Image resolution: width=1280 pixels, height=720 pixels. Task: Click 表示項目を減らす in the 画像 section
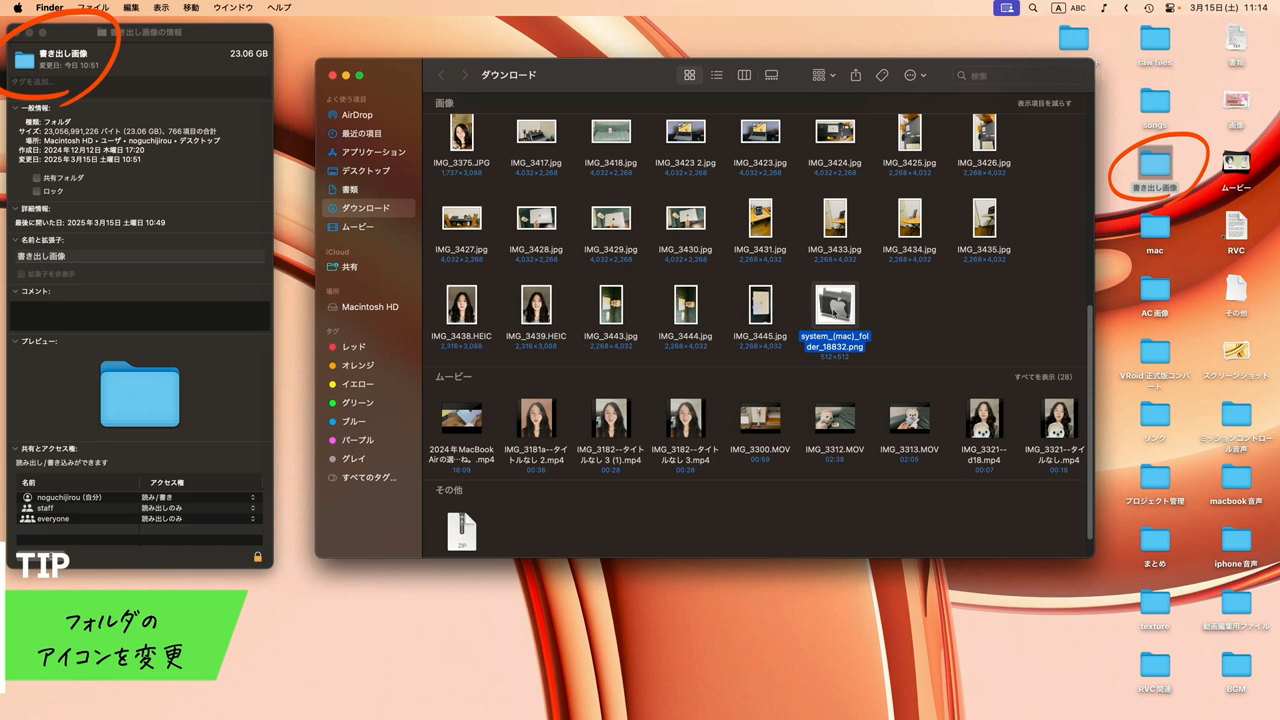pyautogui.click(x=1044, y=104)
